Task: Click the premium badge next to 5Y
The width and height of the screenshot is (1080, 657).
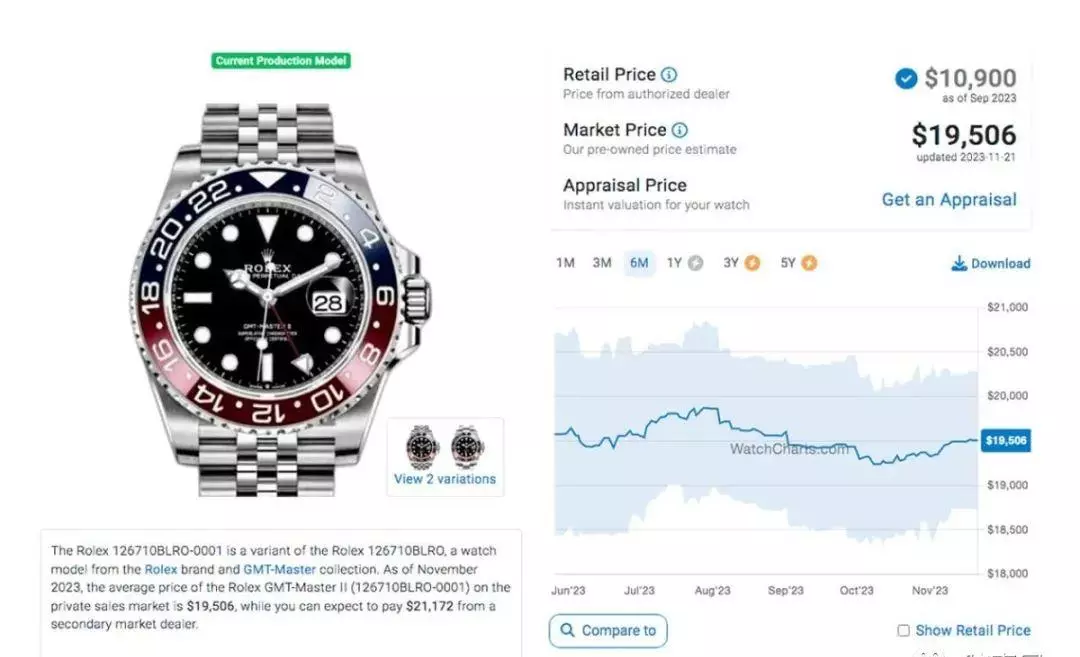Action: (x=809, y=263)
